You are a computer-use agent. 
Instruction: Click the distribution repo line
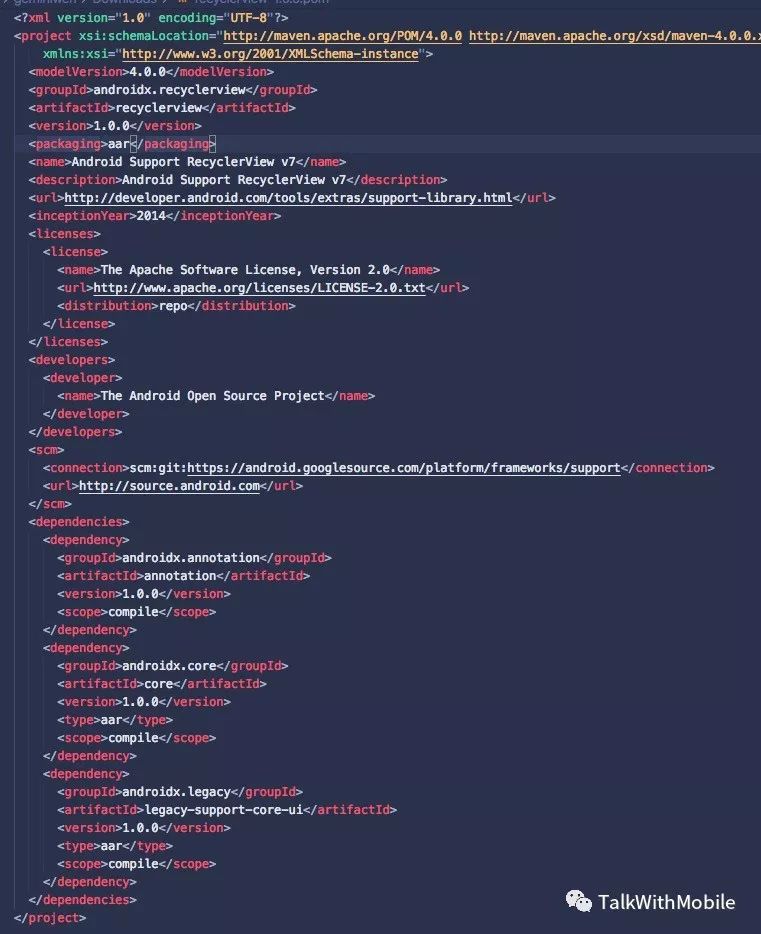point(176,306)
